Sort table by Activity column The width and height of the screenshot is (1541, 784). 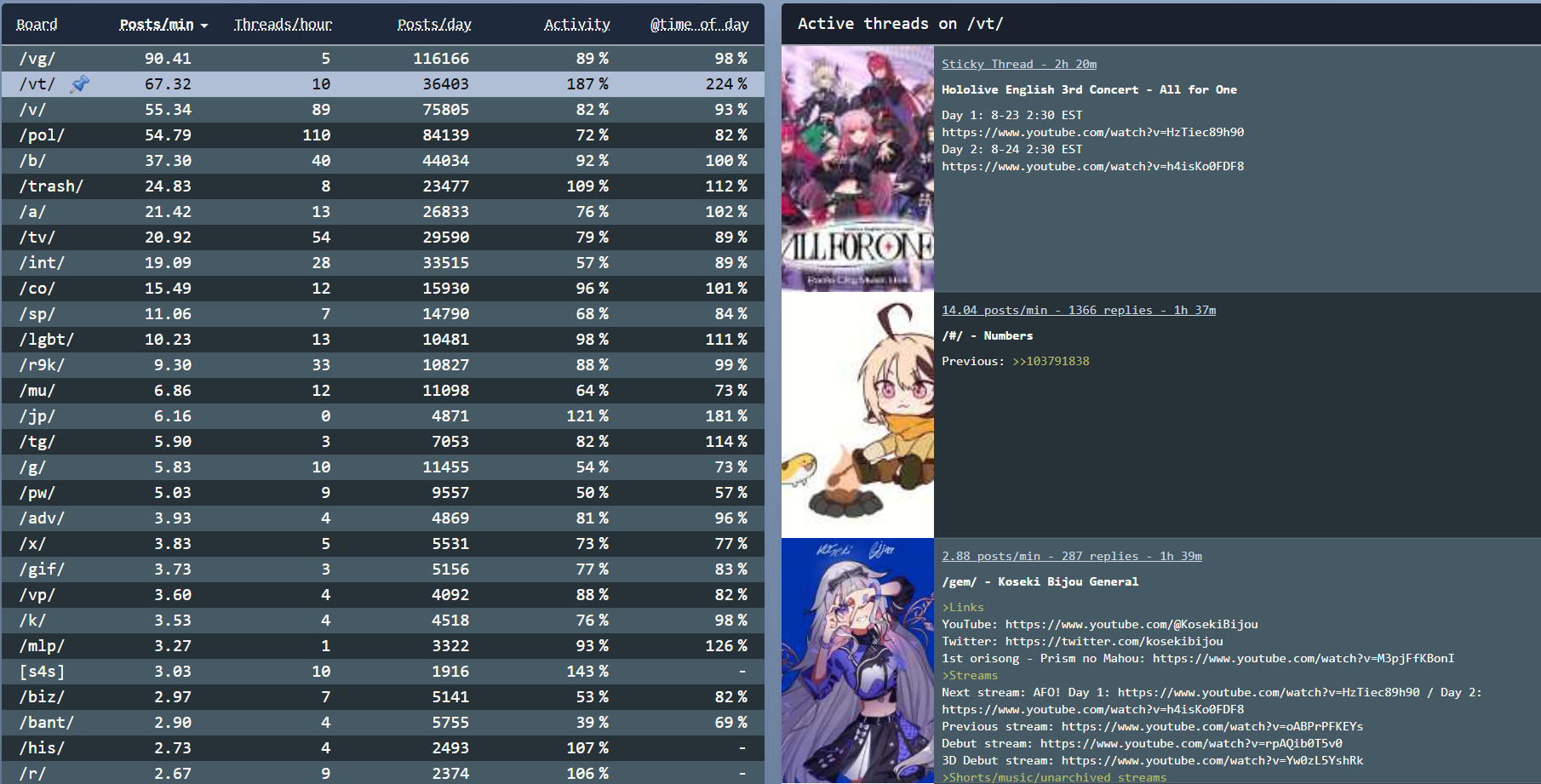[577, 25]
